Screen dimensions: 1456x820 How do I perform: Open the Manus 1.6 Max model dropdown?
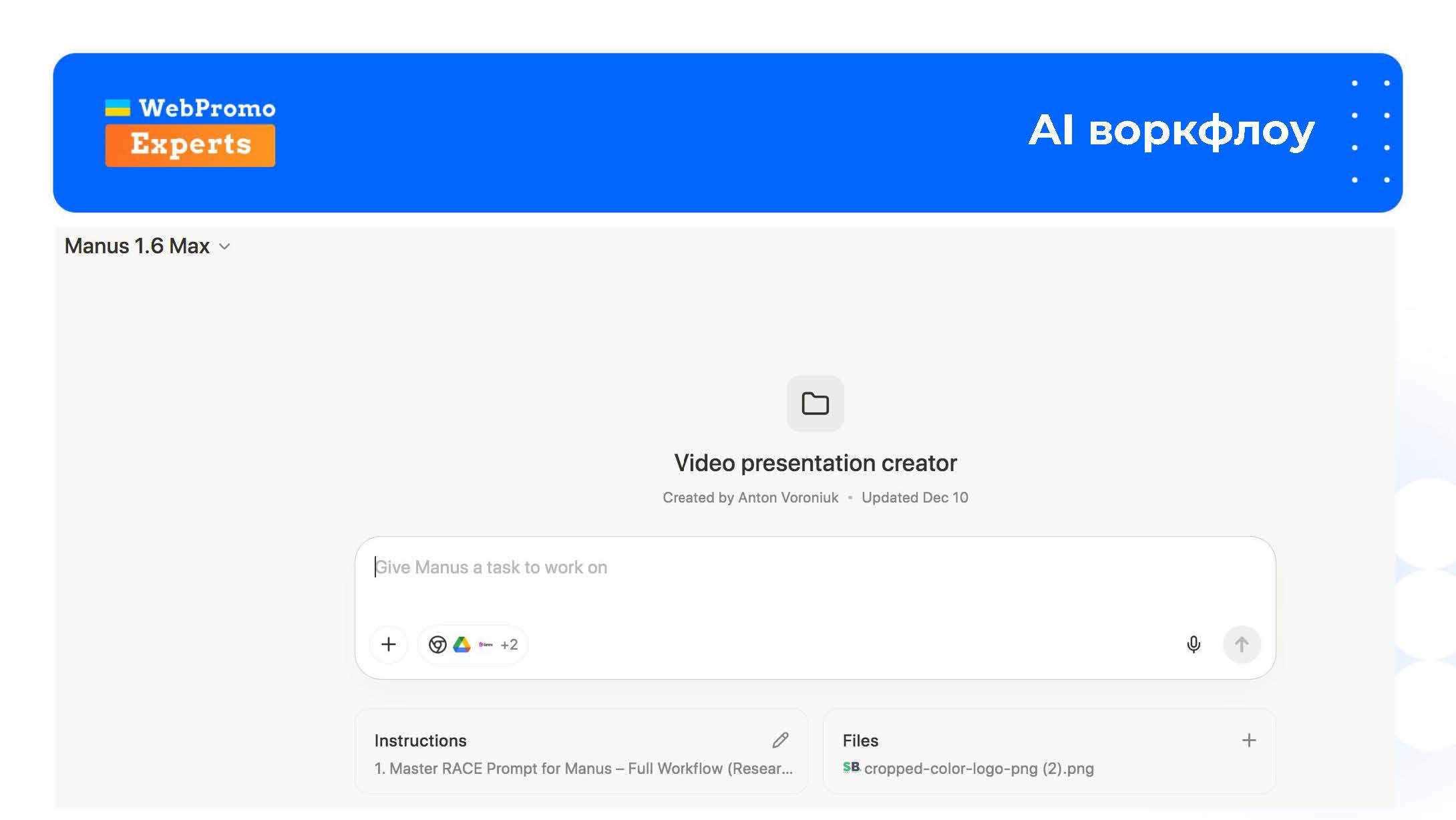pos(138,246)
